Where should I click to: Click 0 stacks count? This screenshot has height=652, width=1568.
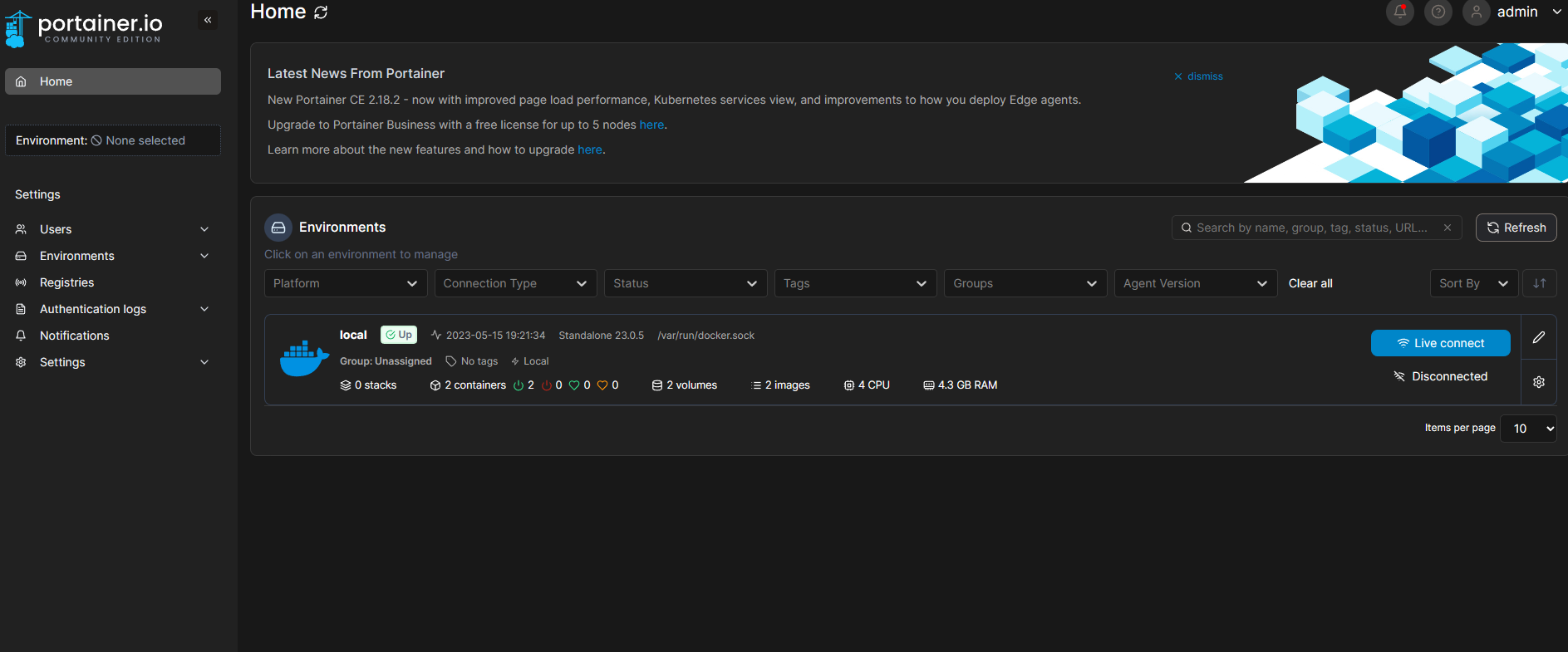(x=369, y=385)
